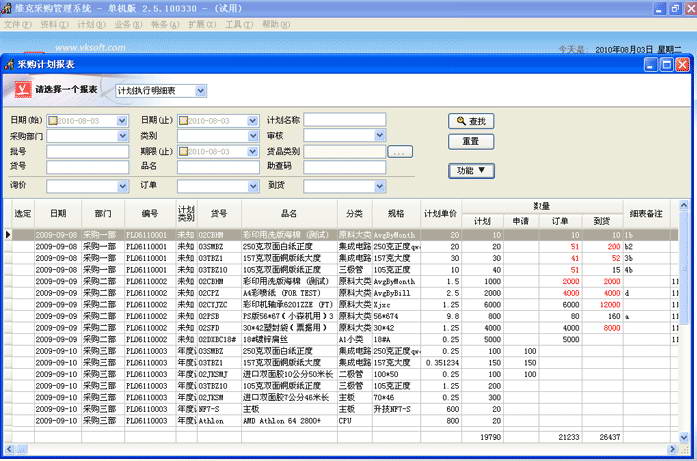This screenshot has width=697, height=461.
Task: Click the 查找 search button
Action: [x=471, y=121]
